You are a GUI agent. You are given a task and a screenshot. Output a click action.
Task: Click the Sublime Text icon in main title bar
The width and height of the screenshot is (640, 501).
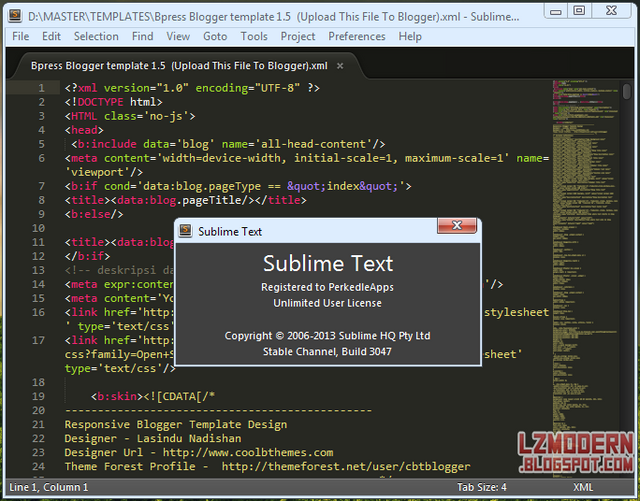16,16
